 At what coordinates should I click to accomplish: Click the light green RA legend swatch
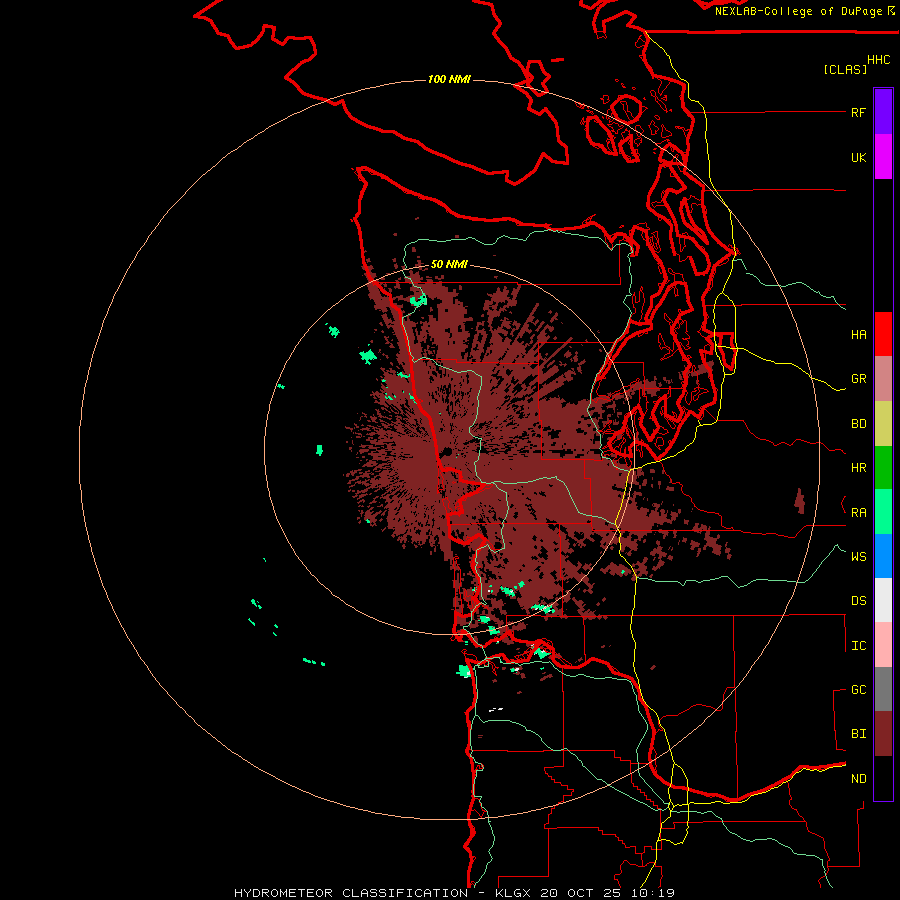883,512
